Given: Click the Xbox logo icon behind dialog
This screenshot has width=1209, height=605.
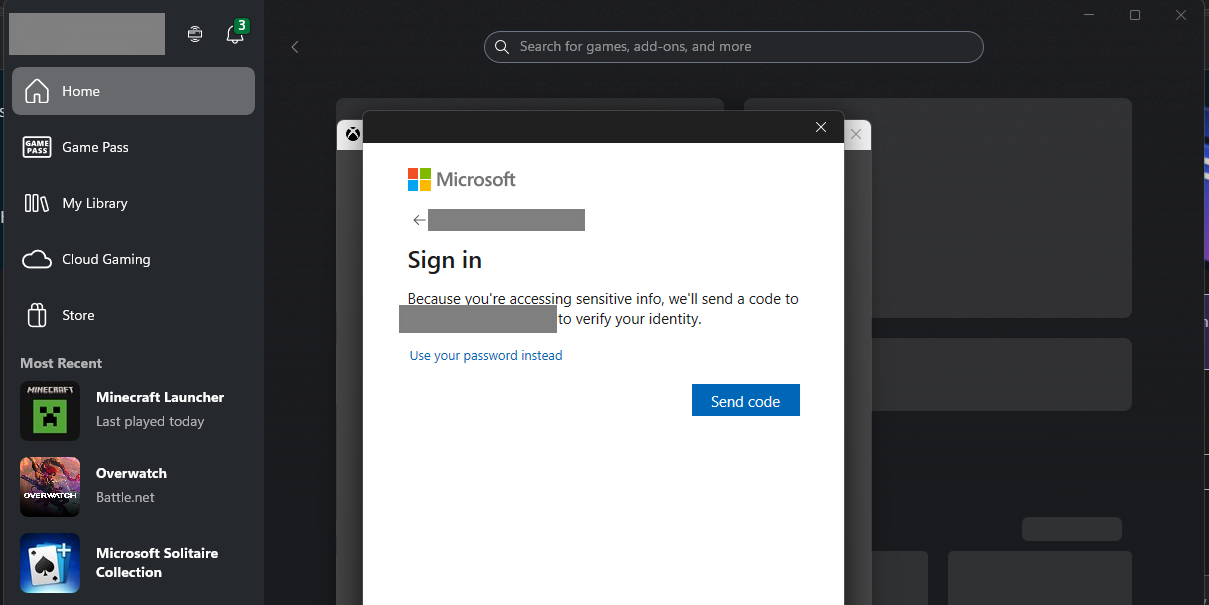Looking at the screenshot, I should 353,135.
